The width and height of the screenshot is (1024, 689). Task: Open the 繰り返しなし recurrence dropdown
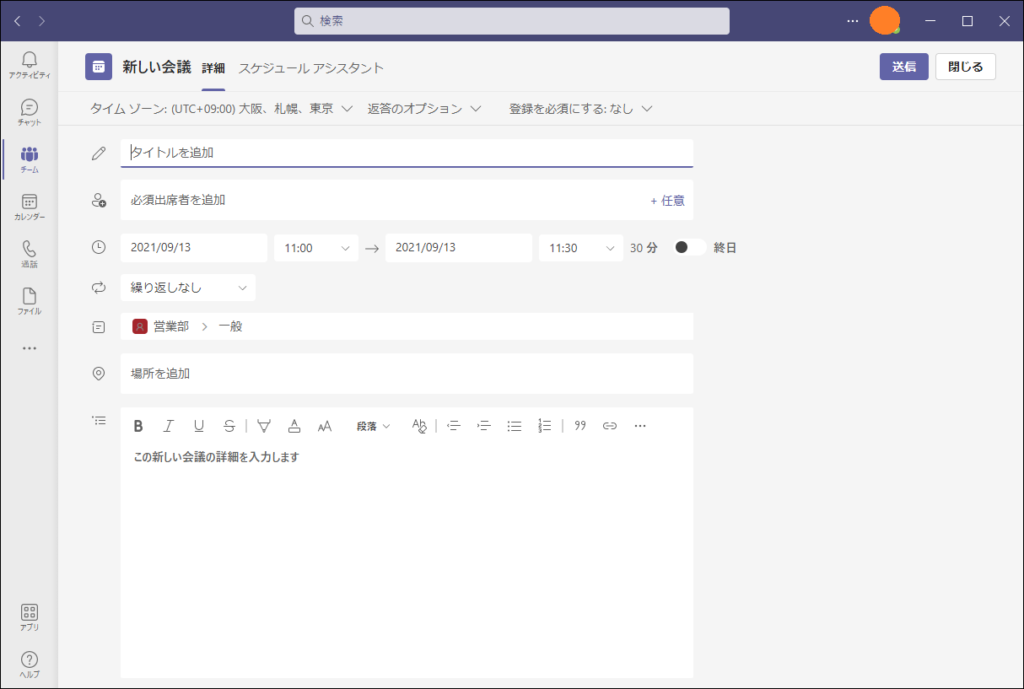pos(188,287)
